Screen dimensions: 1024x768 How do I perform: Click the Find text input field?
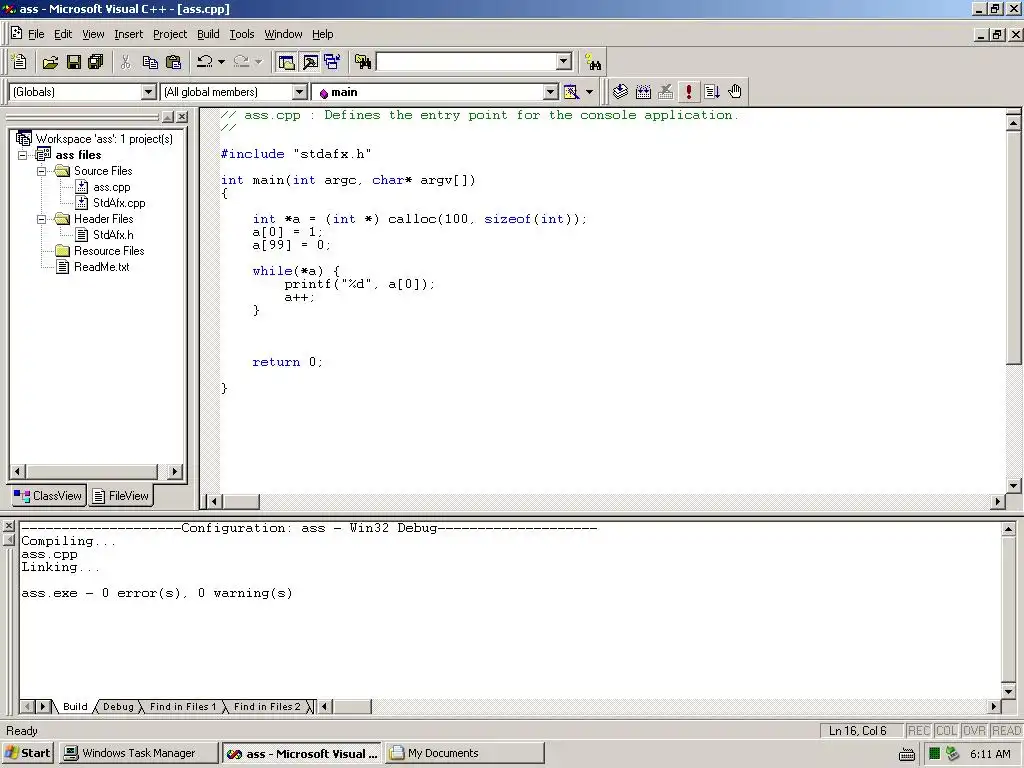(467, 62)
